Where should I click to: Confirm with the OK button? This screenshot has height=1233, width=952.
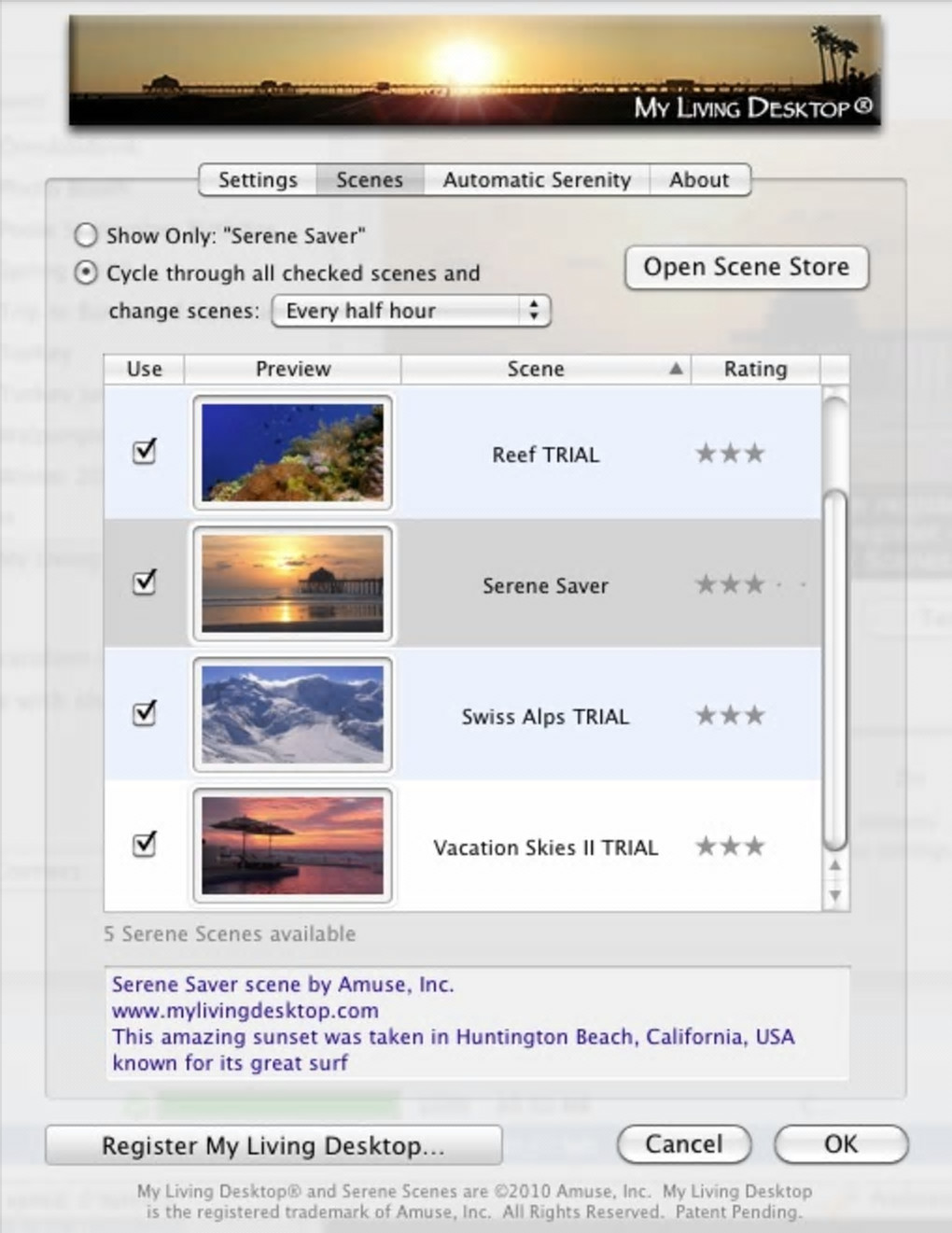(841, 1144)
